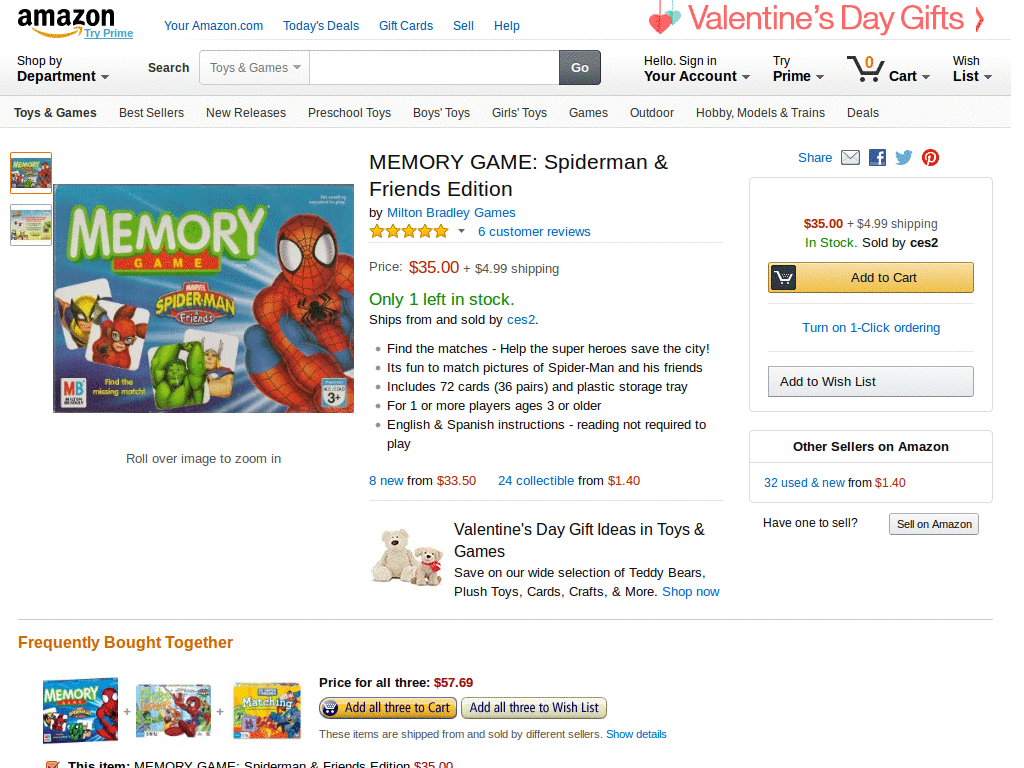The height and width of the screenshot is (768, 1024).
Task: Open the Toys & Games search category dropdown
Action: click(253, 67)
